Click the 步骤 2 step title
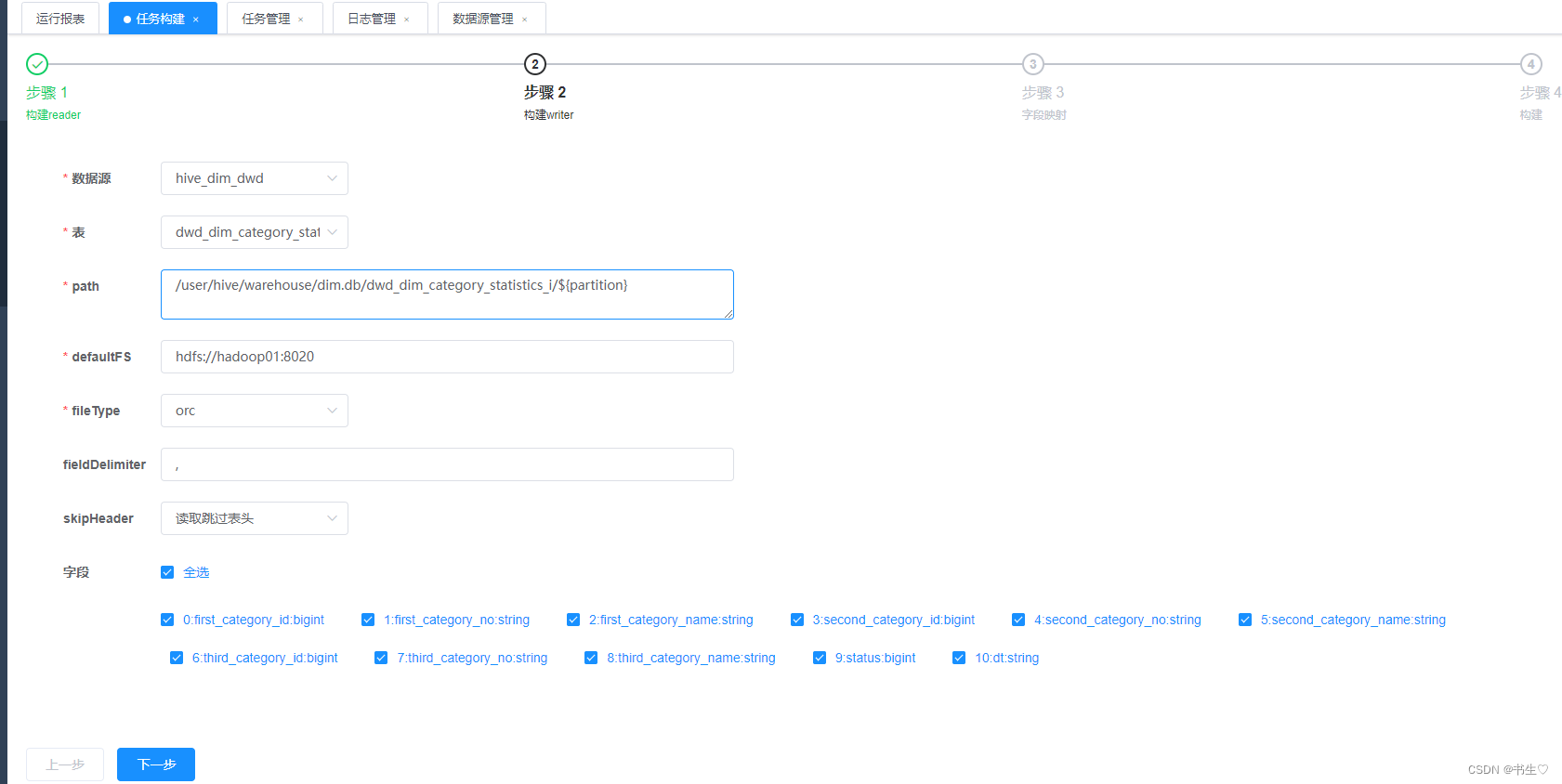The height and width of the screenshot is (784, 1562). (x=545, y=93)
